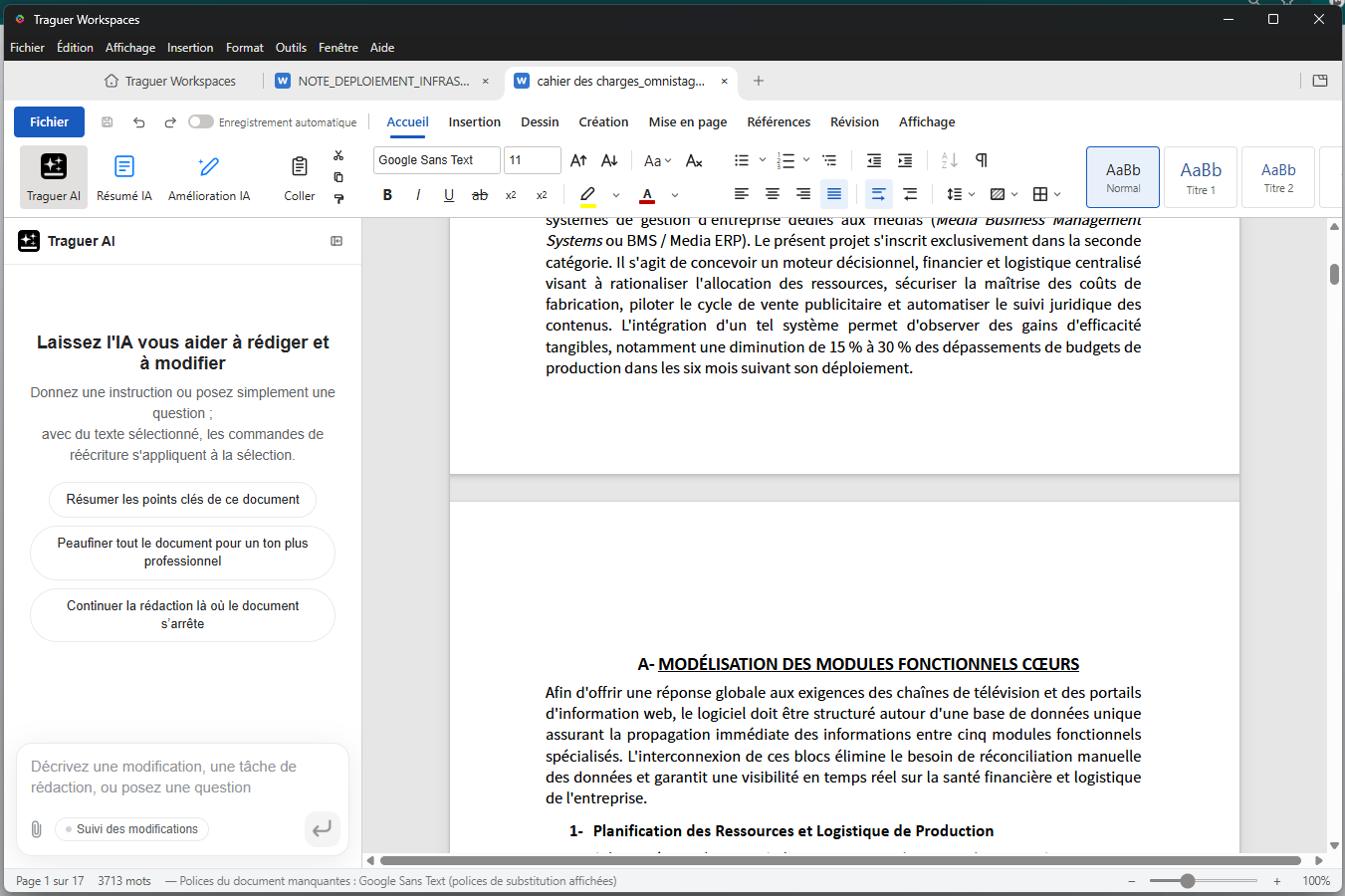Apply strikethrough formatting
1345x896 pixels.
(x=480, y=195)
